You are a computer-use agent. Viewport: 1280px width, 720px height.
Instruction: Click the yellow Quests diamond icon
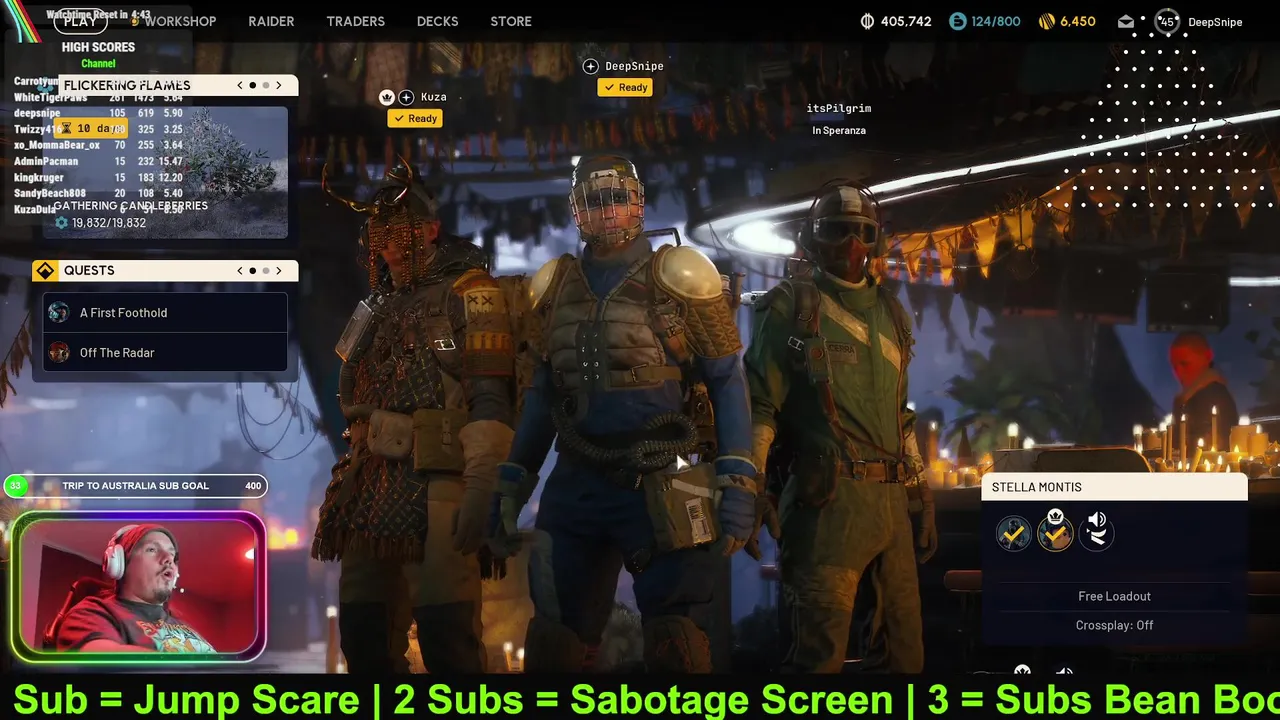[45, 270]
